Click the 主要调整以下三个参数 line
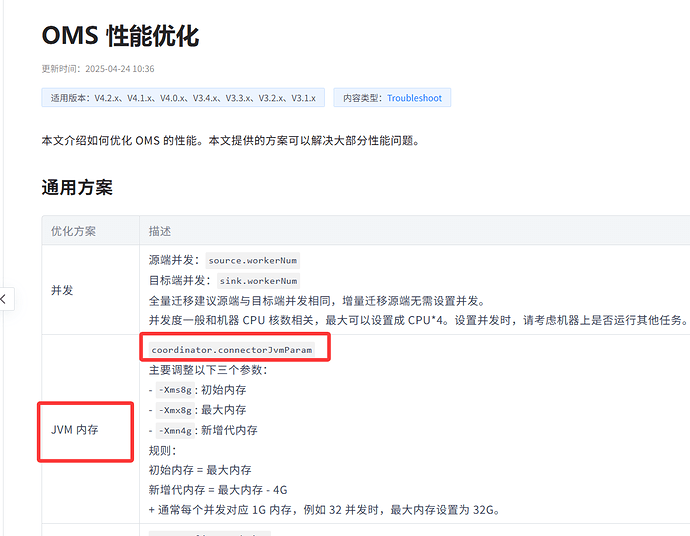Image resolution: width=690 pixels, height=536 pixels. point(208,370)
